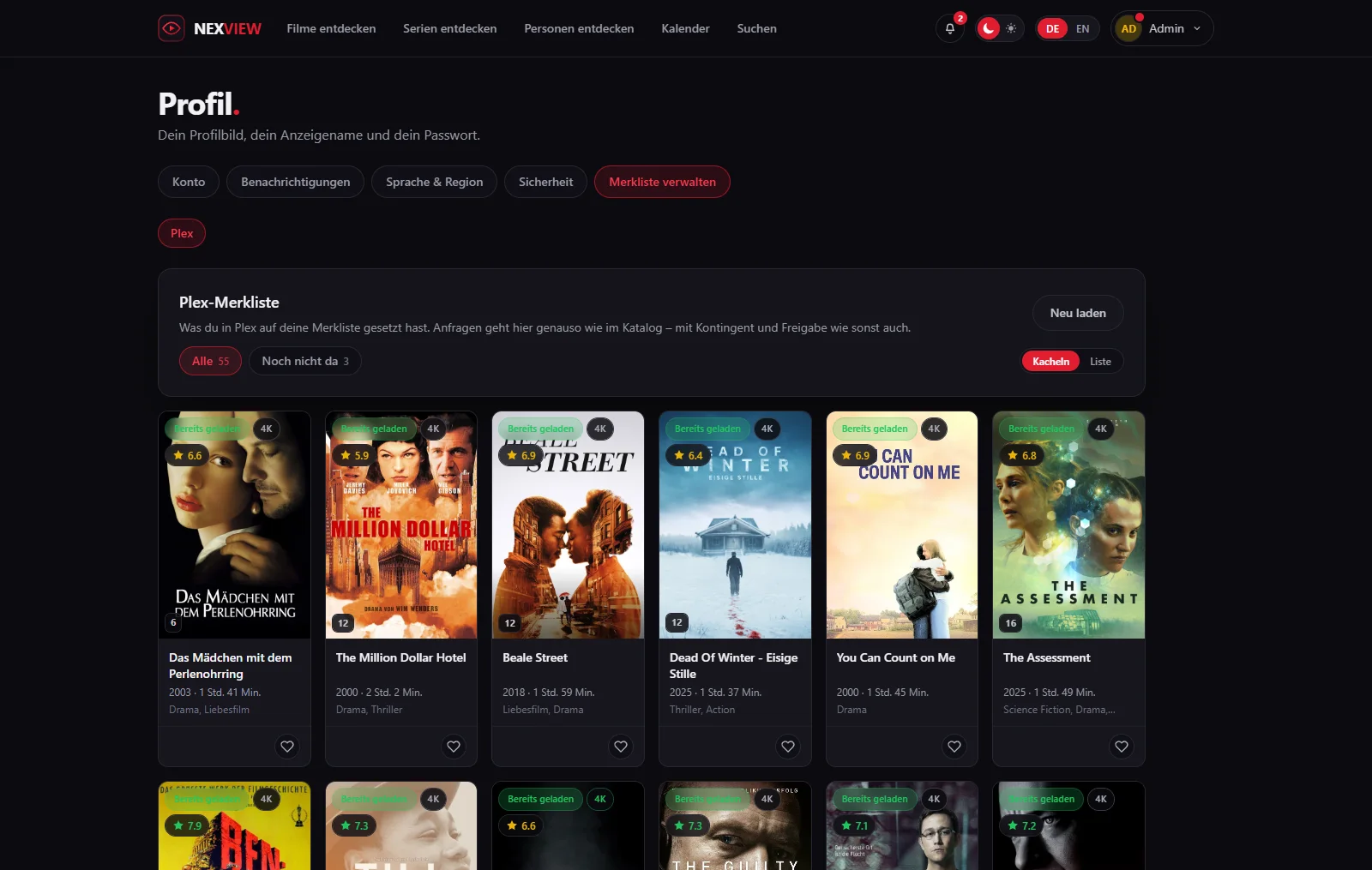Viewport: 1372px width, 870px height.
Task: Click 6.8 rating badge on The Assessment
Action: click(1022, 455)
